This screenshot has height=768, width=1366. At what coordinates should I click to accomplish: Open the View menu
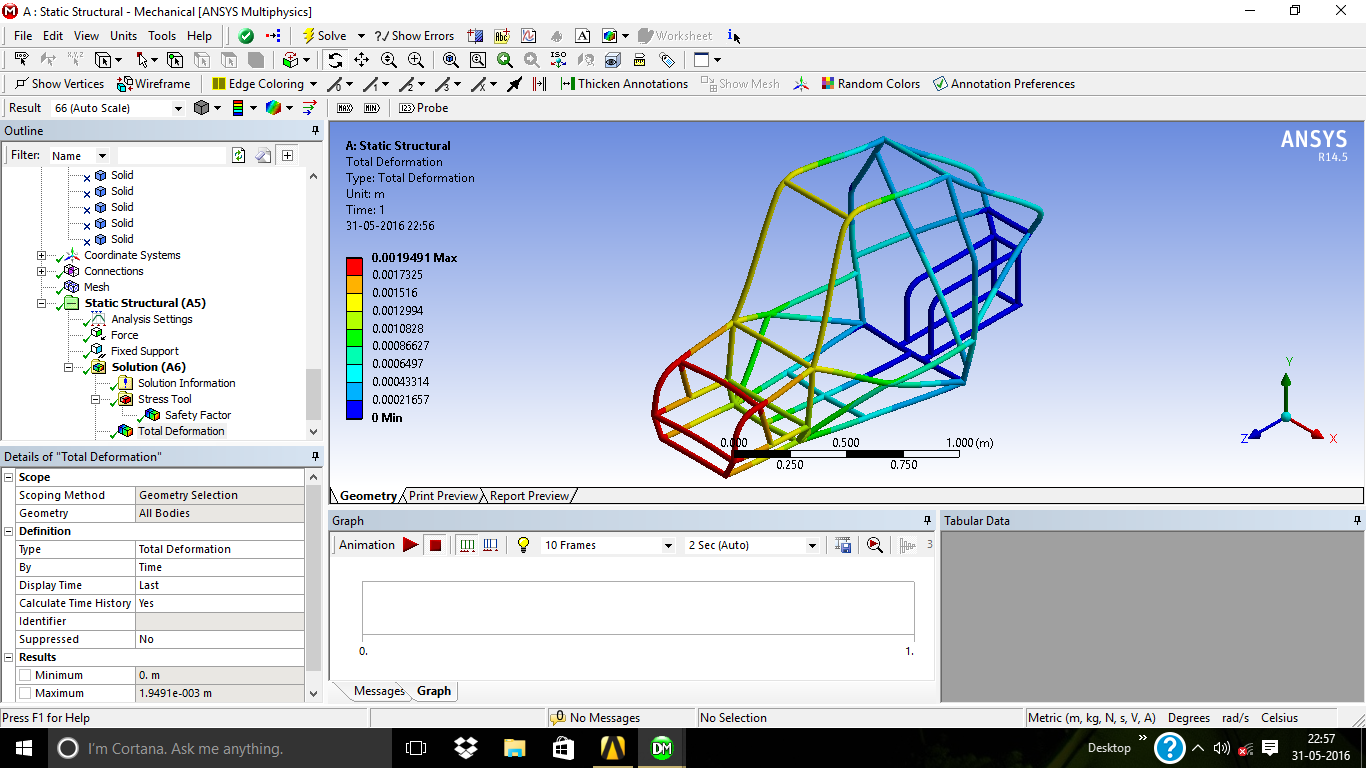point(87,36)
